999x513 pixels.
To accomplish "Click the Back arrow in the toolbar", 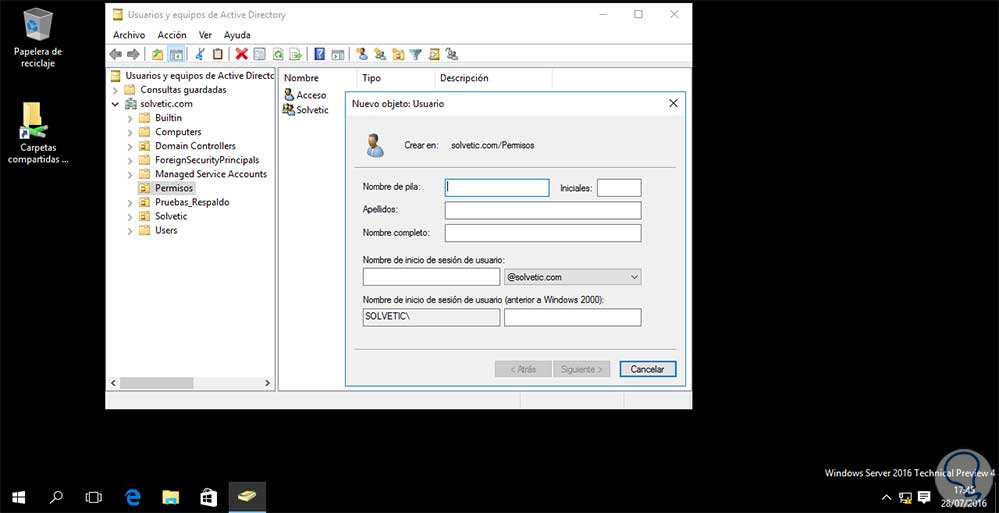I will (115, 54).
